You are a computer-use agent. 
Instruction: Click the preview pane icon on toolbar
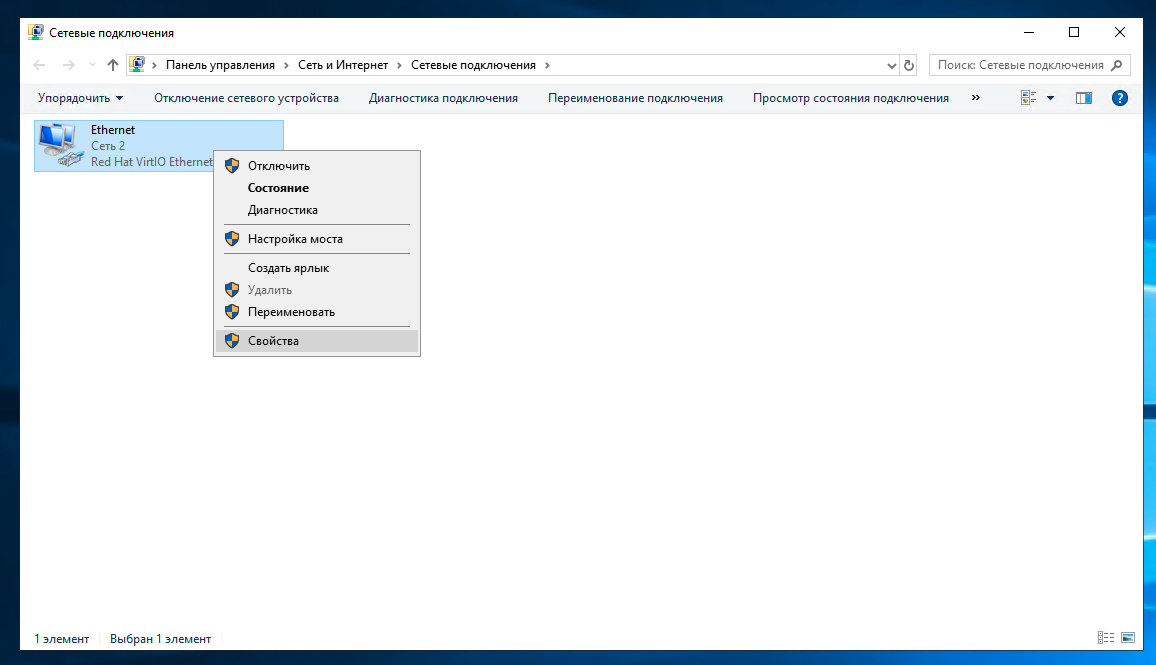coord(1083,97)
